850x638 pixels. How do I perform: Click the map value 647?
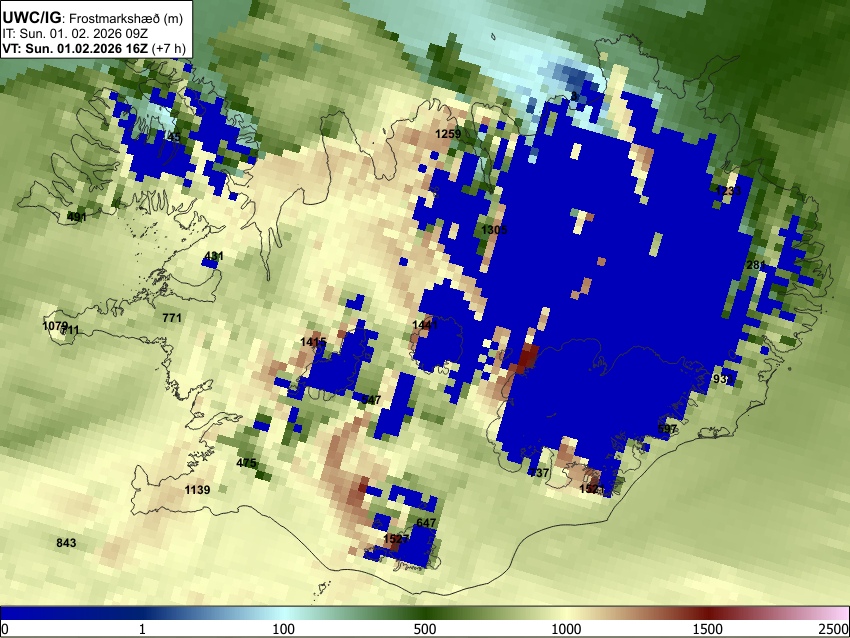click(426, 523)
